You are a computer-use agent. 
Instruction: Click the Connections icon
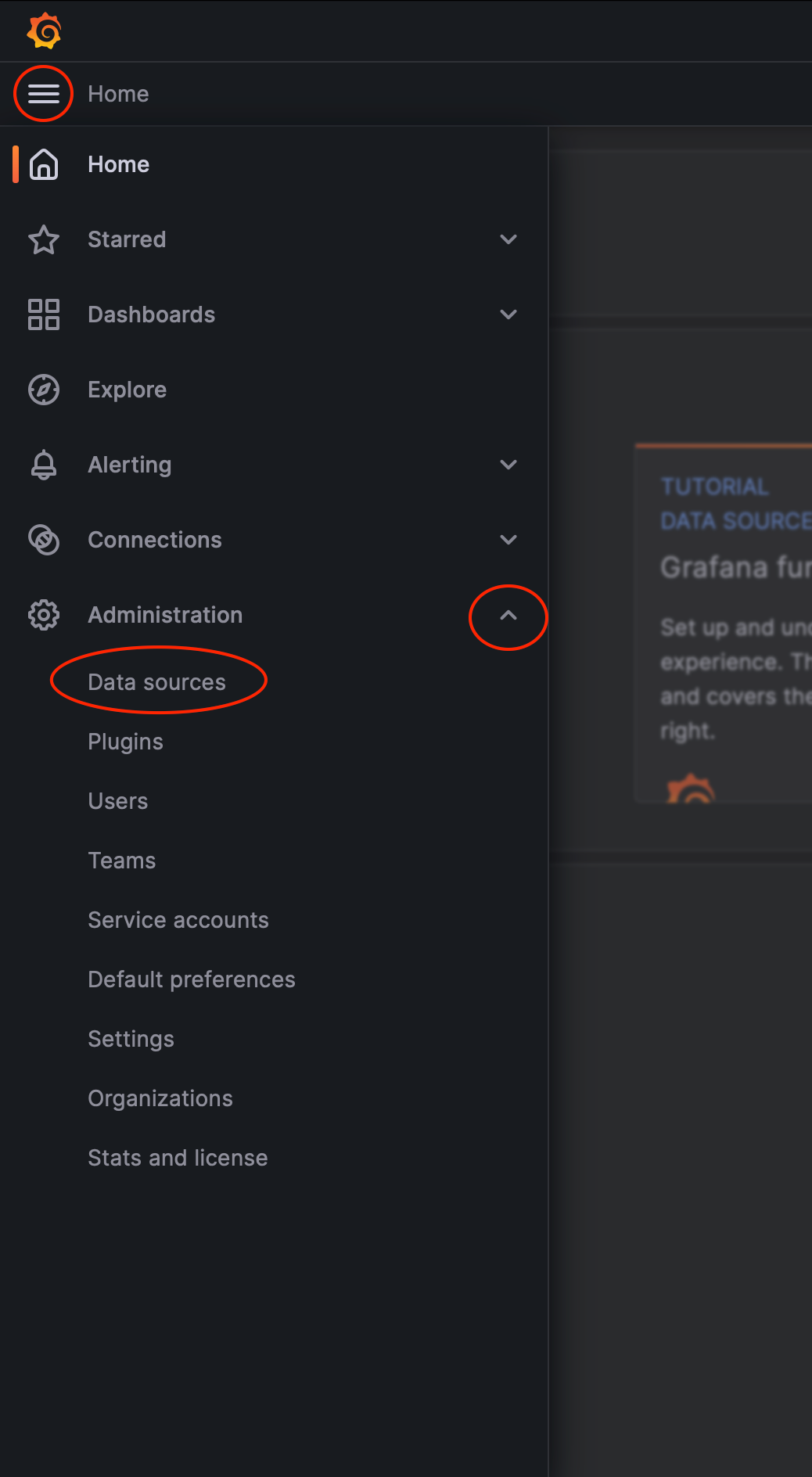[44, 540]
